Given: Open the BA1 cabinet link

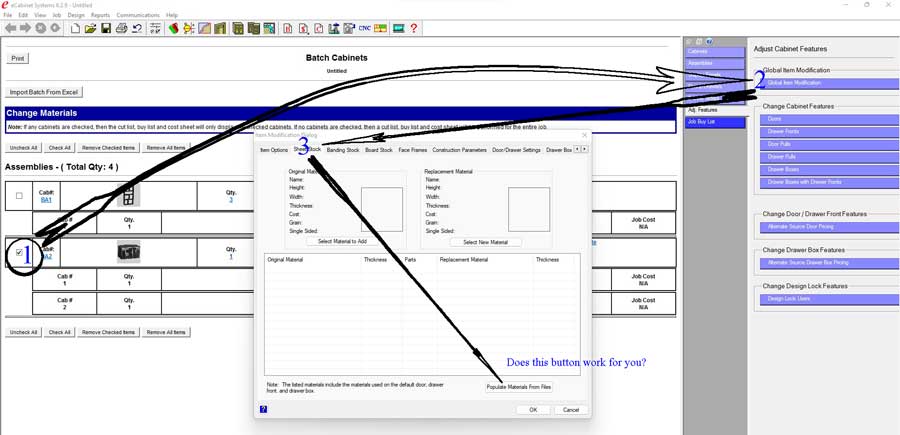Looking at the screenshot, I should pos(46,200).
